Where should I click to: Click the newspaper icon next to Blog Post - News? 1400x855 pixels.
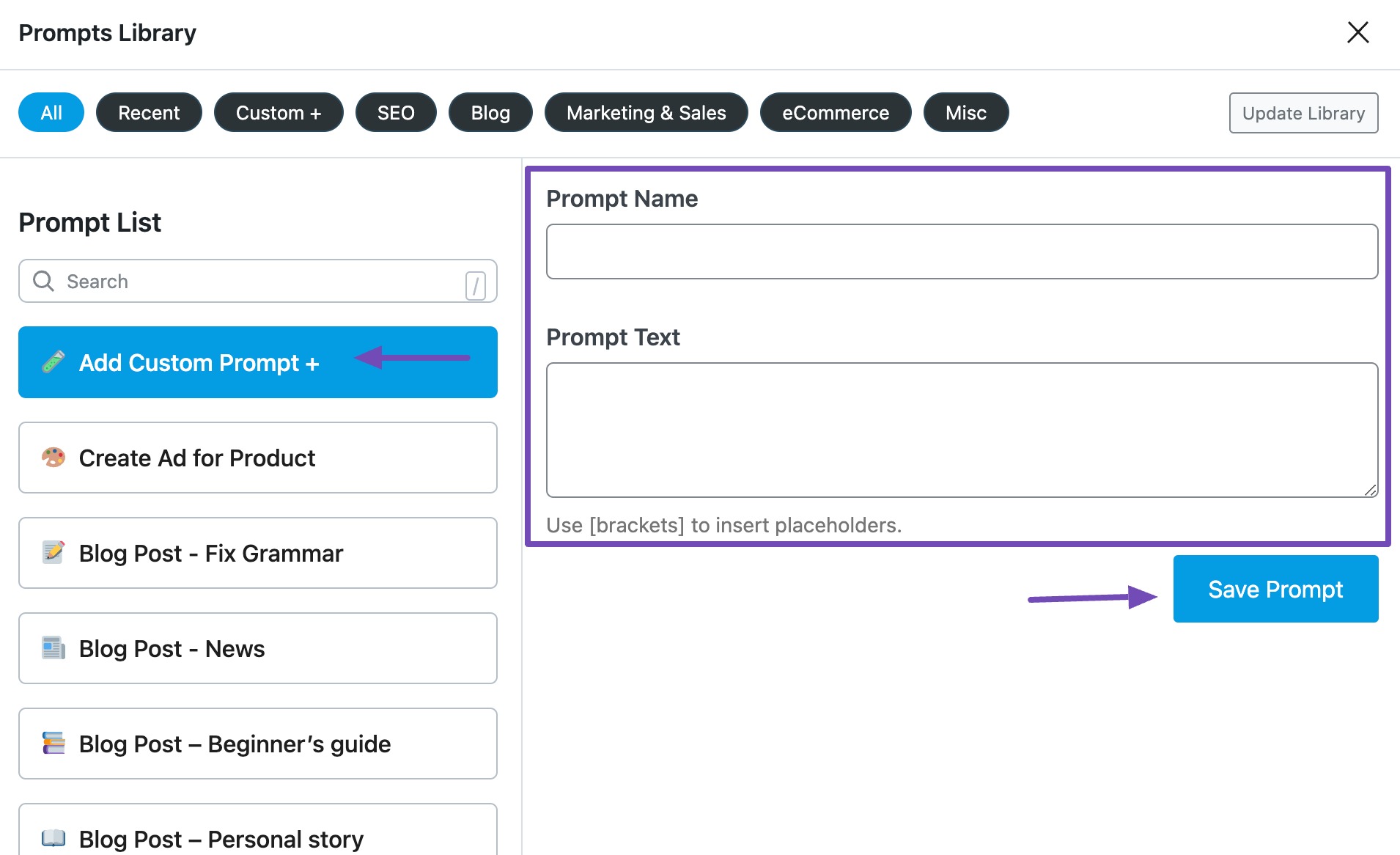tap(53, 648)
